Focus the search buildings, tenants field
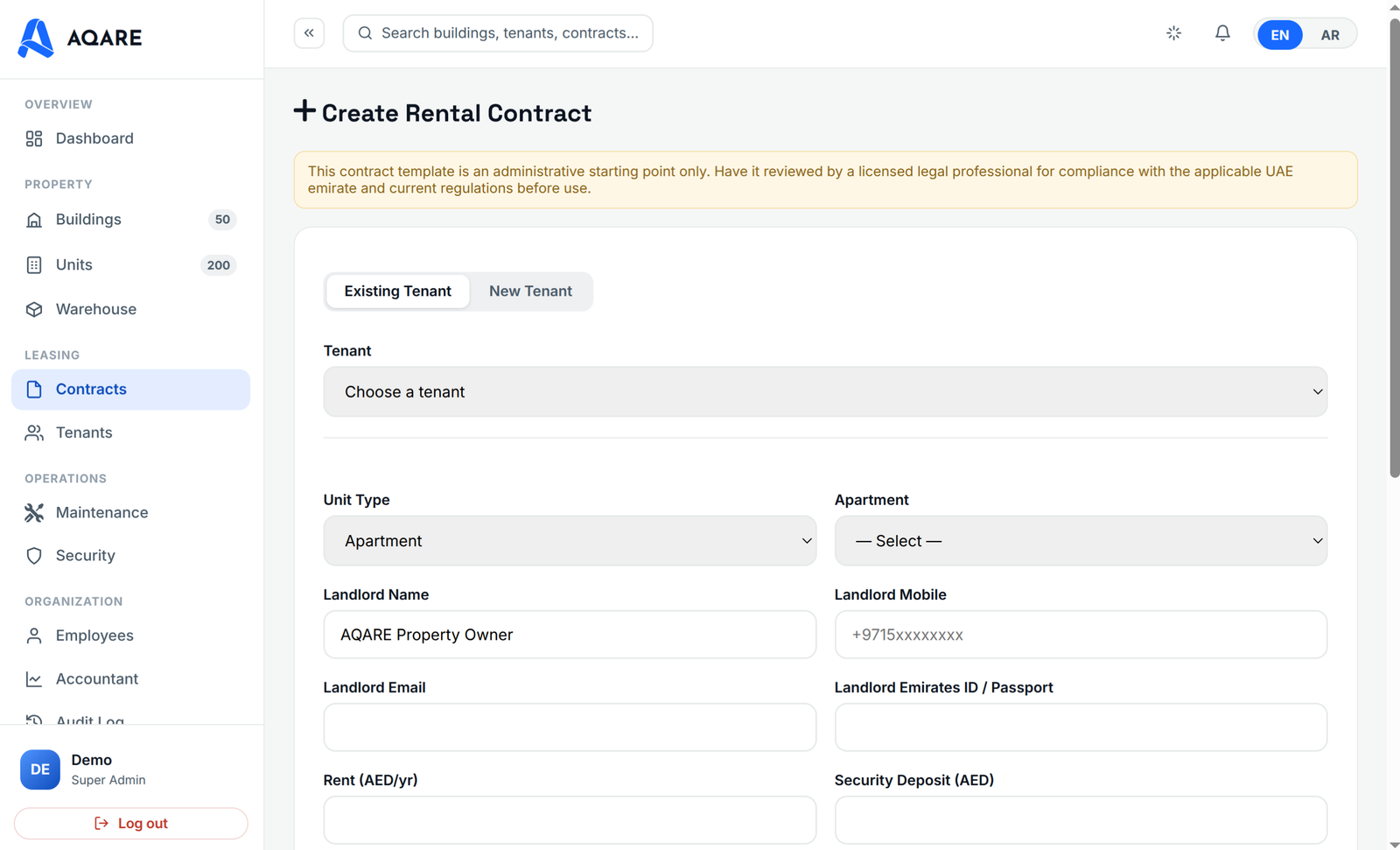The image size is (1400, 850). [x=498, y=33]
